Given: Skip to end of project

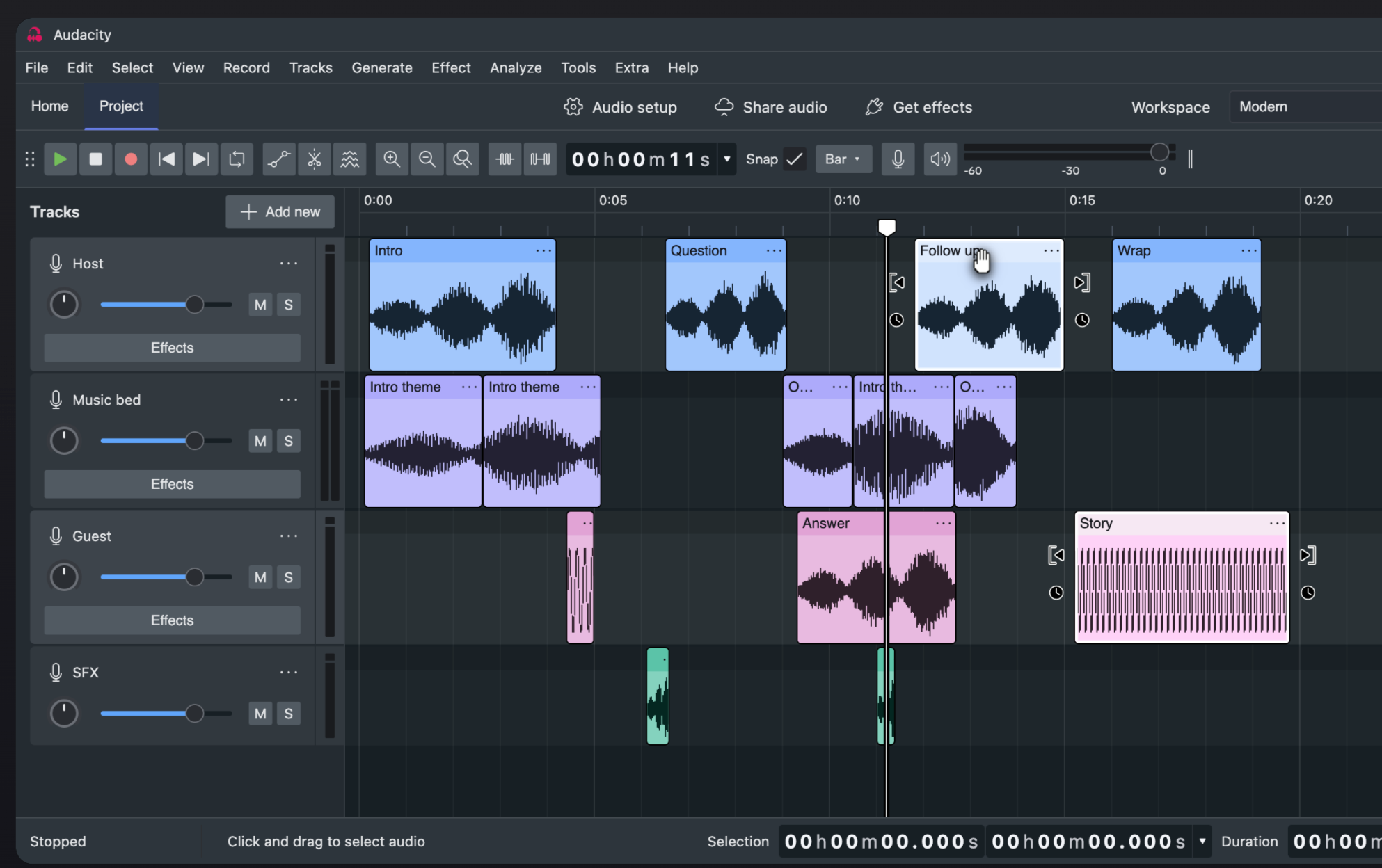Looking at the screenshot, I should pos(201,159).
